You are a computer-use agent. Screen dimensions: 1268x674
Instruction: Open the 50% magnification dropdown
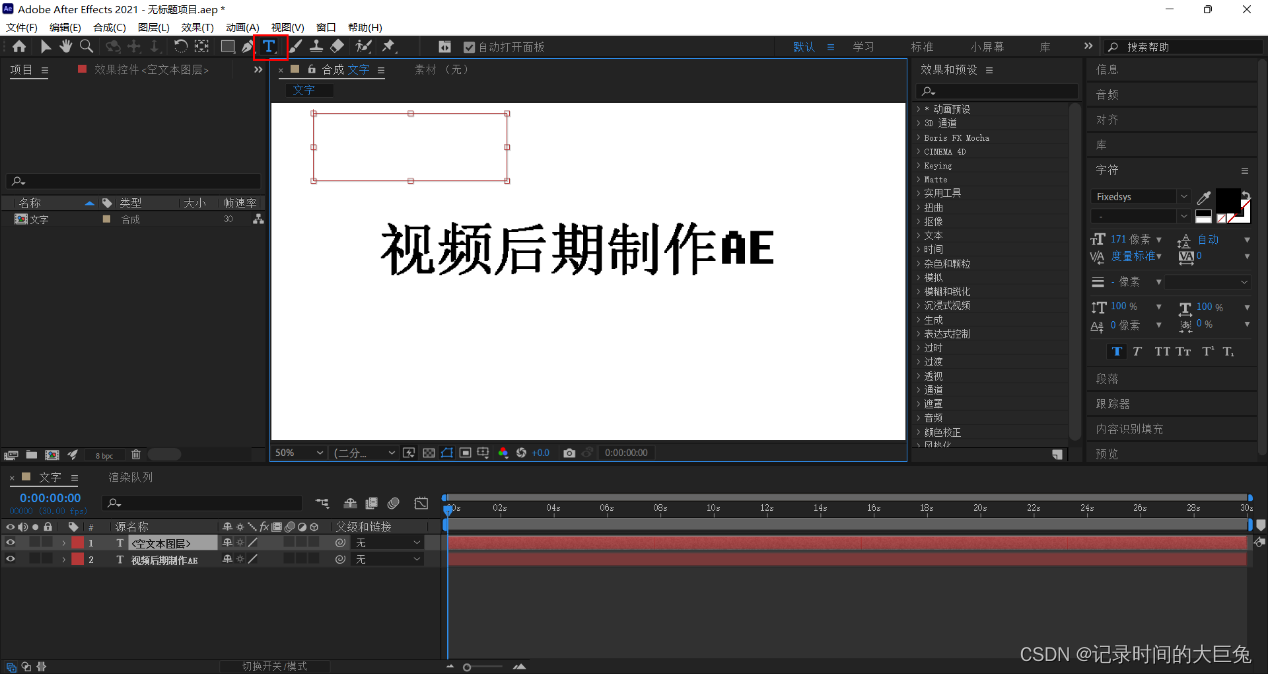pyautogui.click(x=300, y=453)
